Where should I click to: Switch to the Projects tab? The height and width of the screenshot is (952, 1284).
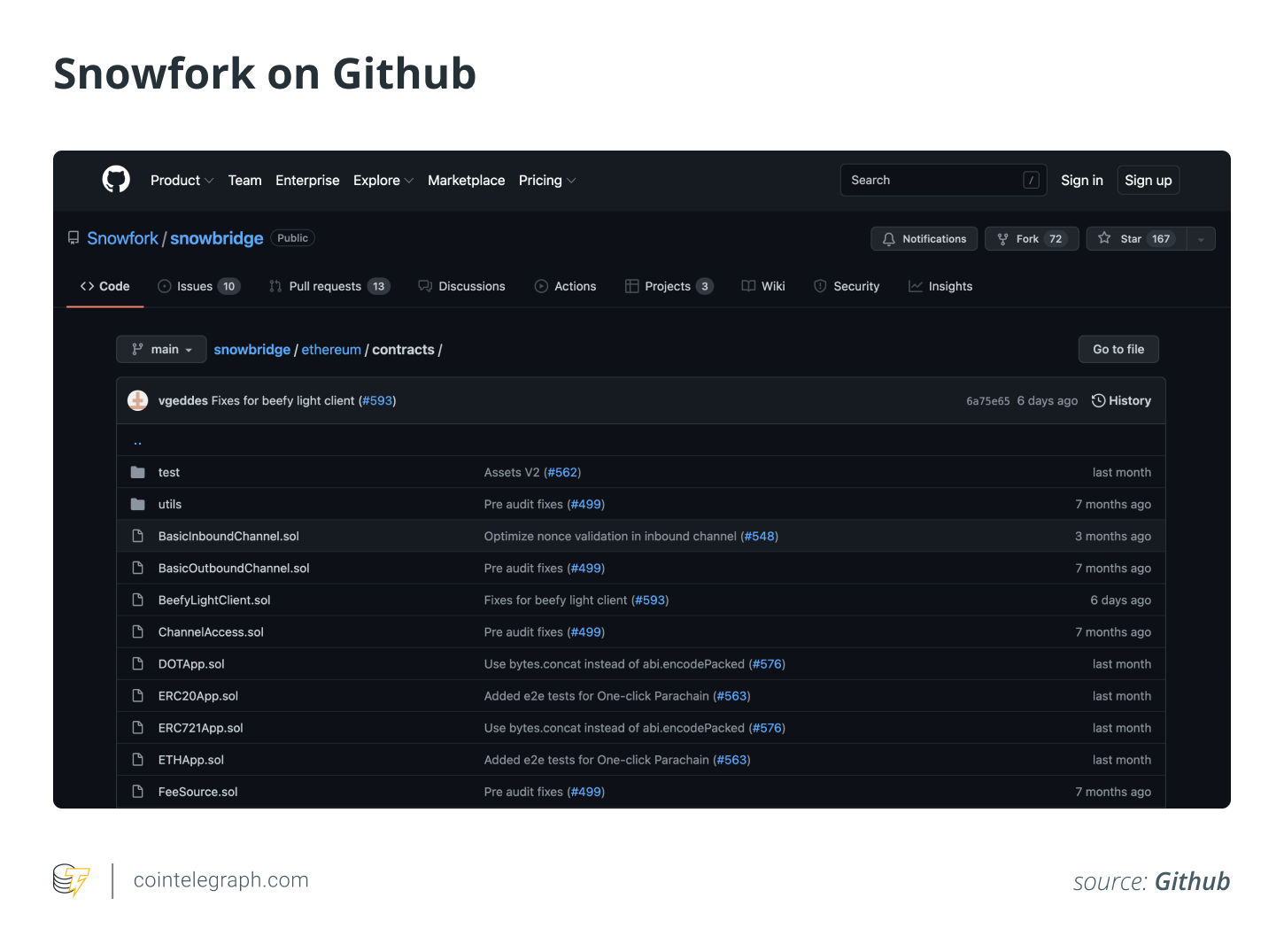click(669, 286)
